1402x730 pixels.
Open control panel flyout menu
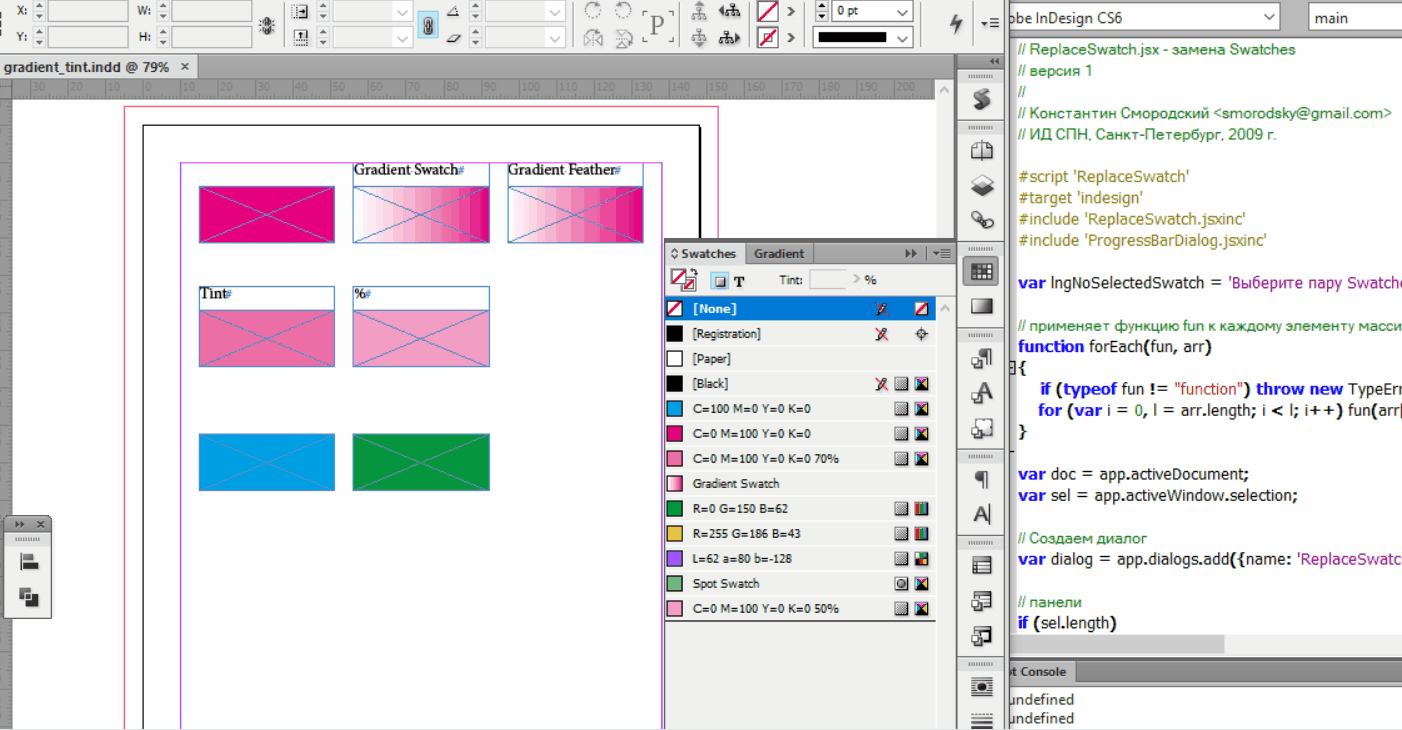(x=989, y=23)
